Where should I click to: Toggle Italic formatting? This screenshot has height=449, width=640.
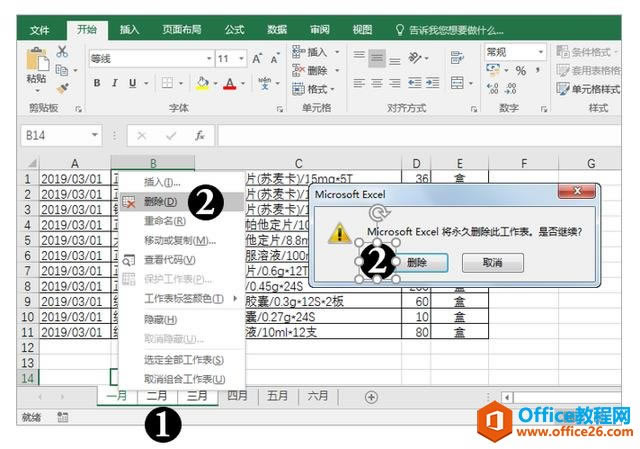pyautogui.click(x=115, y=83)
